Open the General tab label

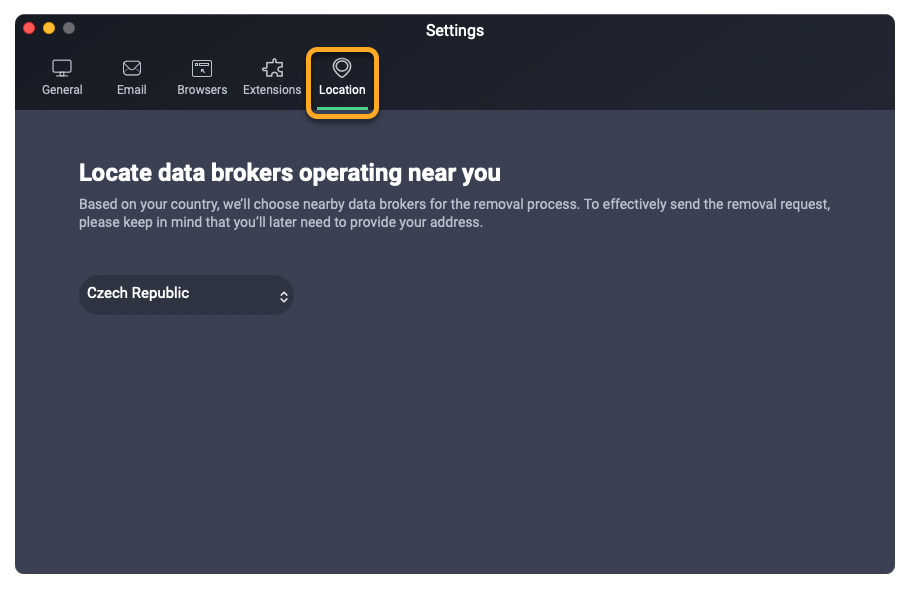click(x=62, y=90)
